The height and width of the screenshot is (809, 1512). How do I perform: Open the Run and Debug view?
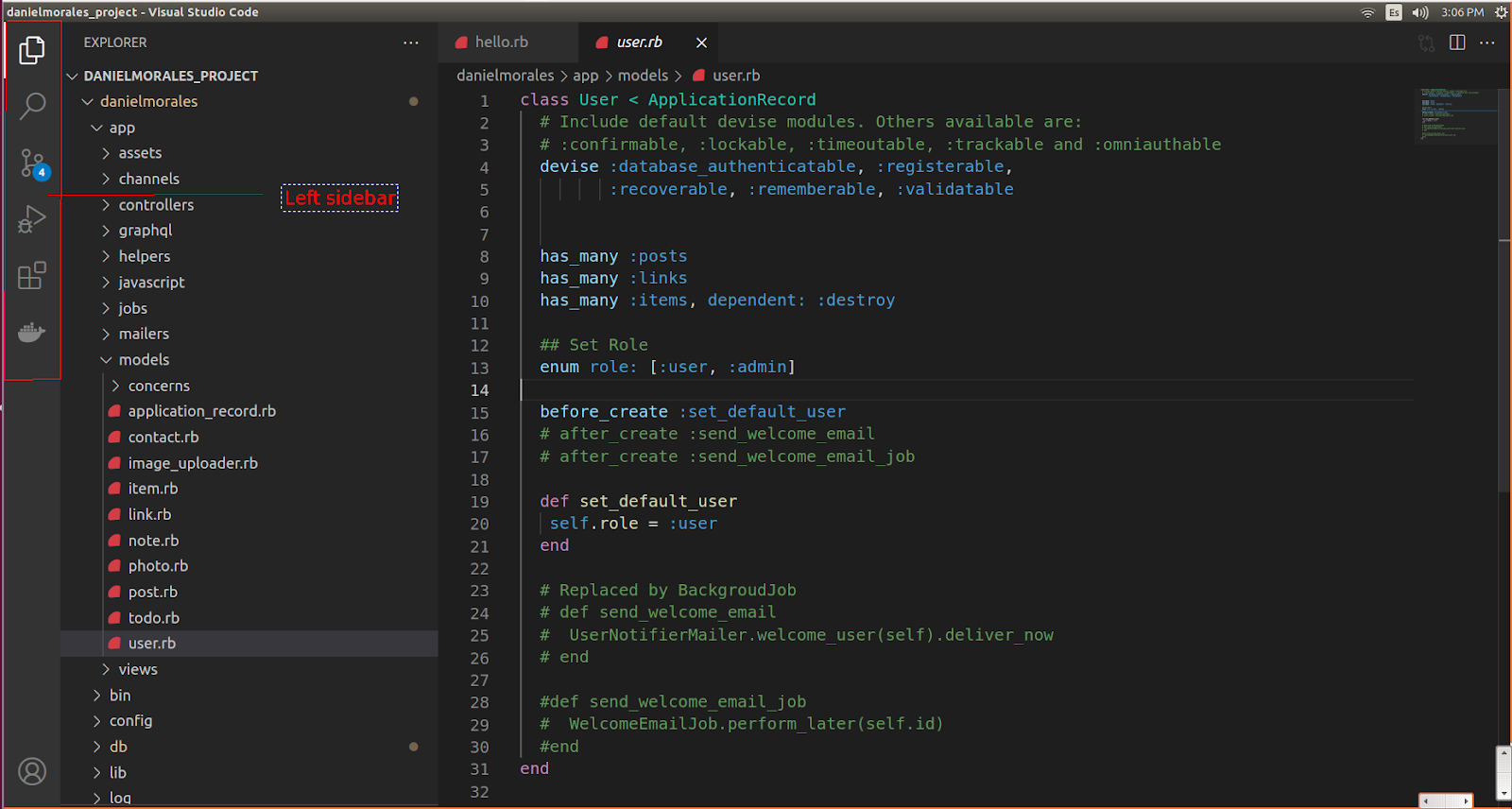(x=32, y=219)
